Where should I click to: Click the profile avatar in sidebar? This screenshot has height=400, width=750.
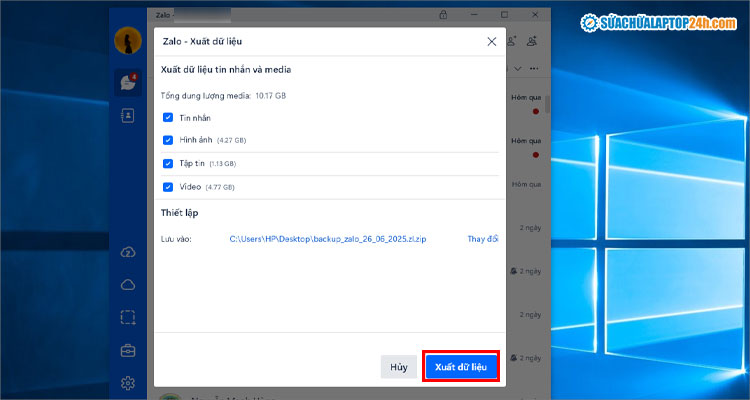tap(127, 40)
